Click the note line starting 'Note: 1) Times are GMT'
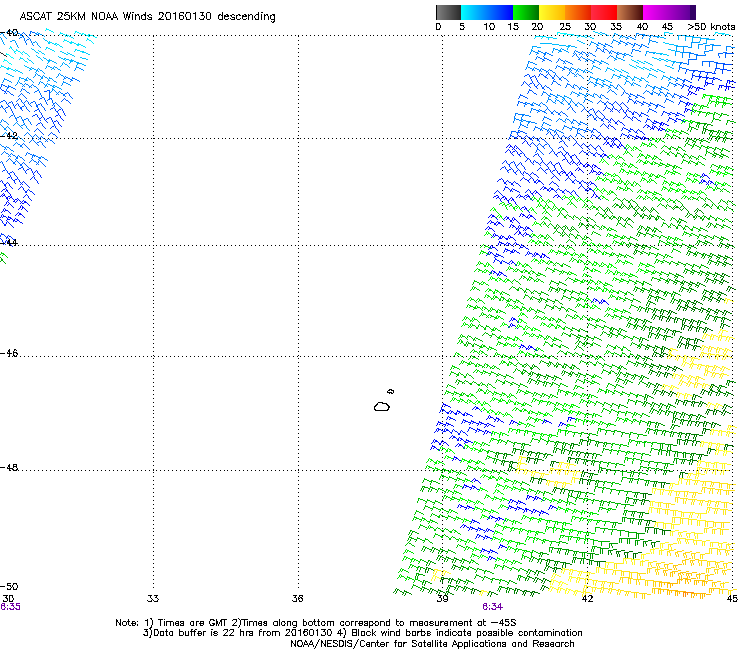 pyautogui.click(x=316, y=623)
